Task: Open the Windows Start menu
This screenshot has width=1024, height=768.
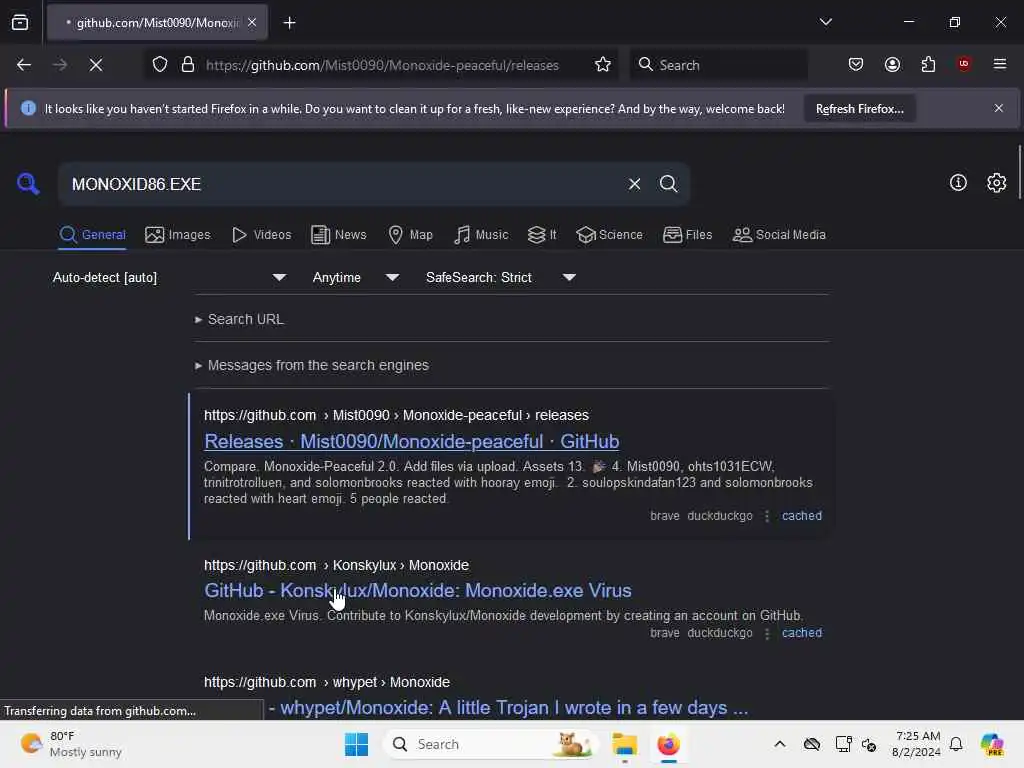Action: click(357, 744)
